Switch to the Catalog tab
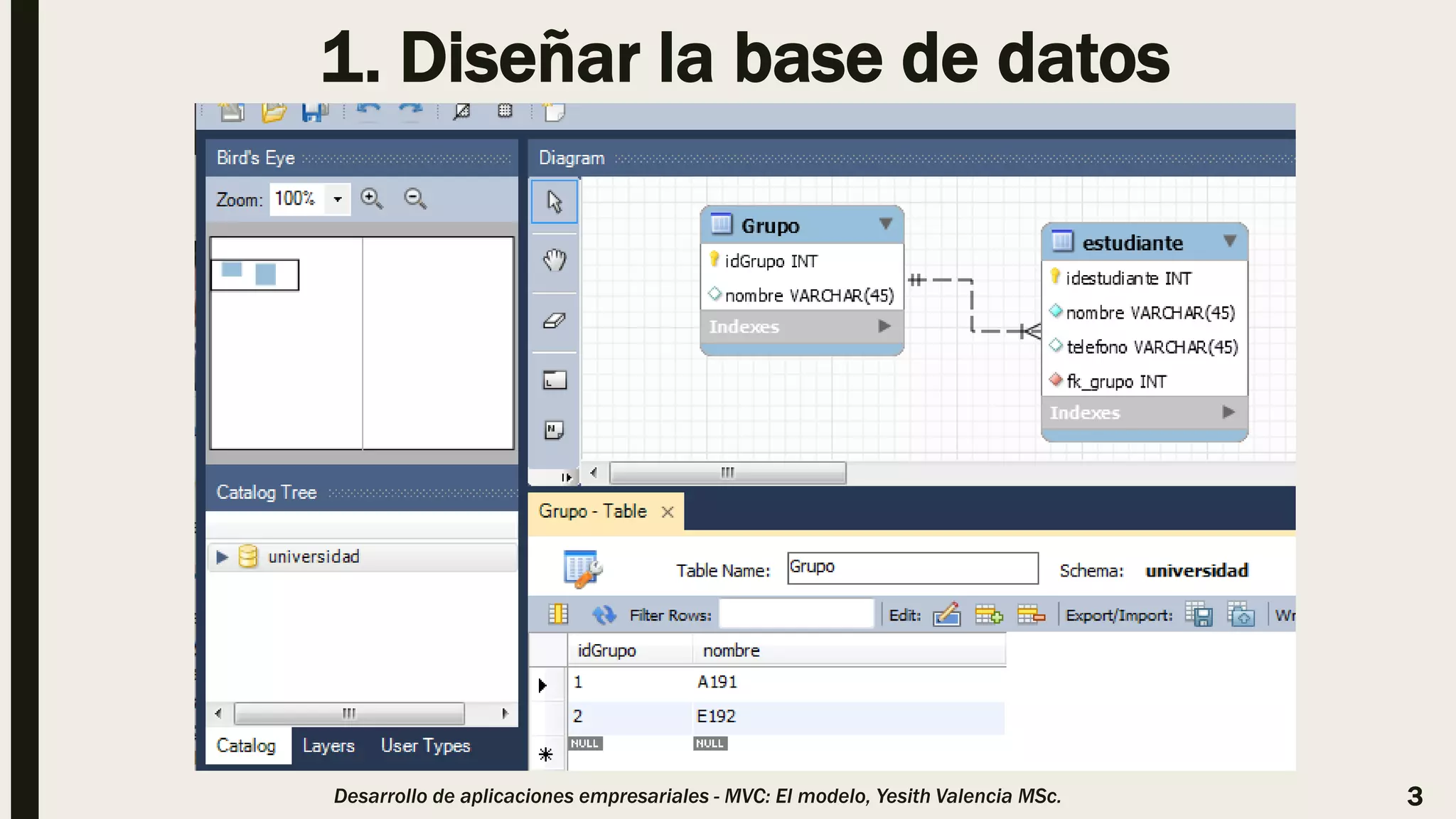The image size is (1456, 819). point(246,746)
